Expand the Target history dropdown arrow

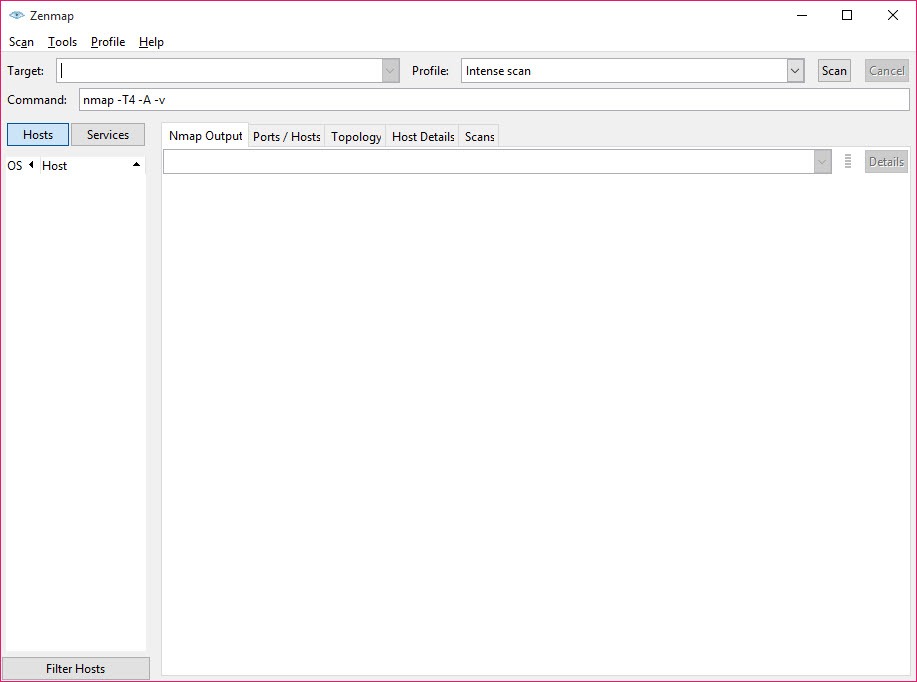point(390,71)
